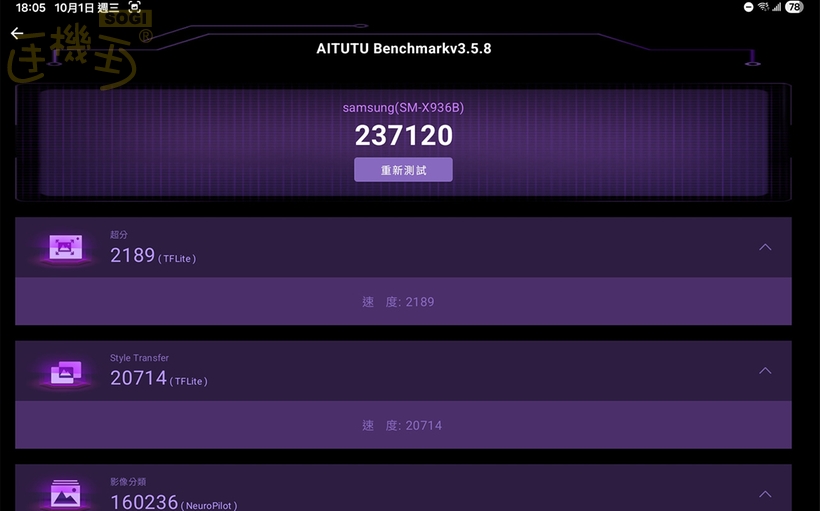Select the 速度: 2189 detail row
The image size is (820, 511).
(403, 301)
